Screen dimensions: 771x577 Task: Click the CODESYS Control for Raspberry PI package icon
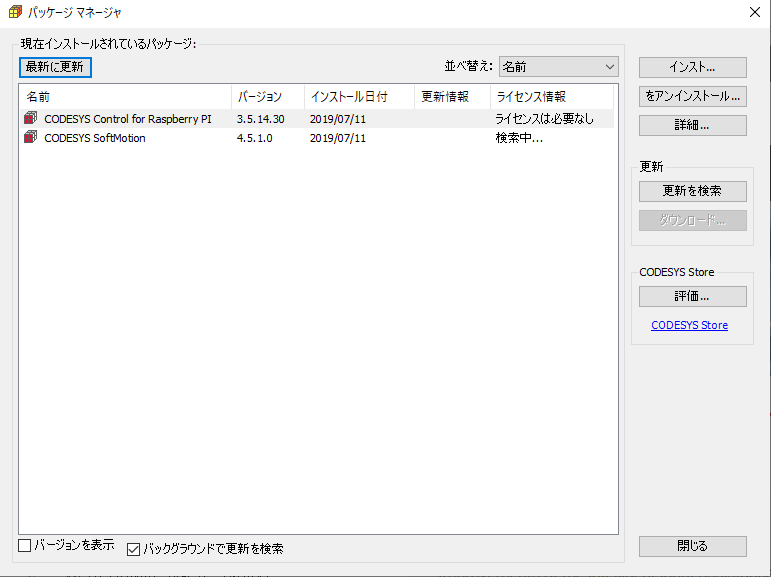tap(30, 118)
